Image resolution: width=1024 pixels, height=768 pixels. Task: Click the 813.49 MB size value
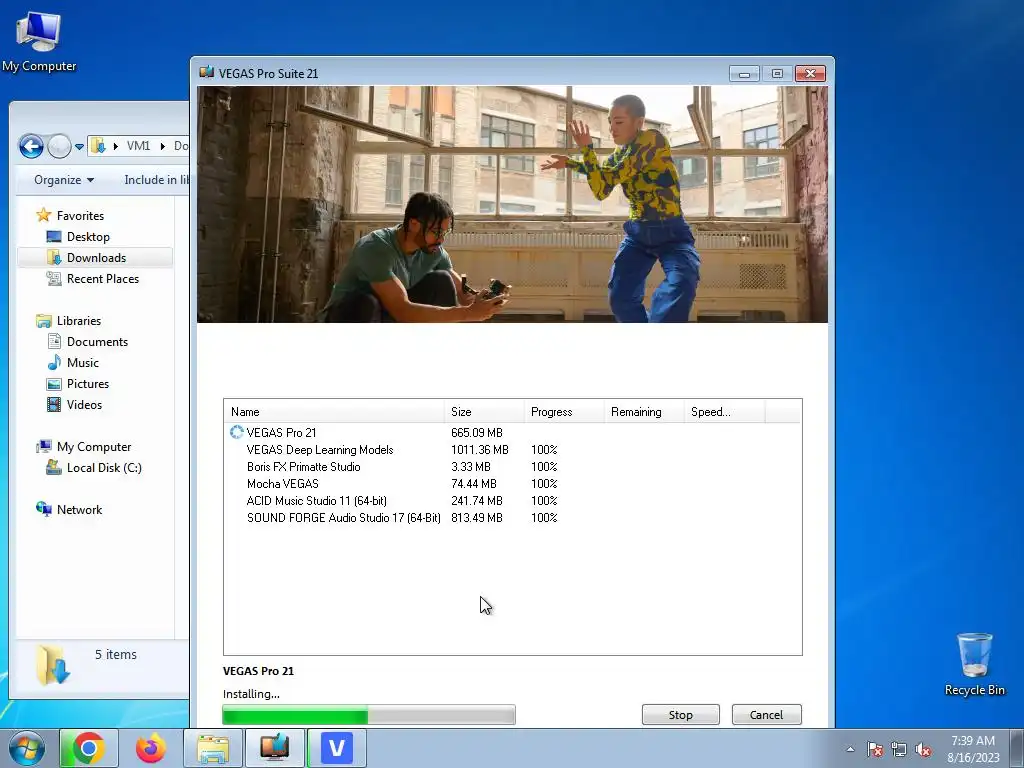click(x=477, y=517)
